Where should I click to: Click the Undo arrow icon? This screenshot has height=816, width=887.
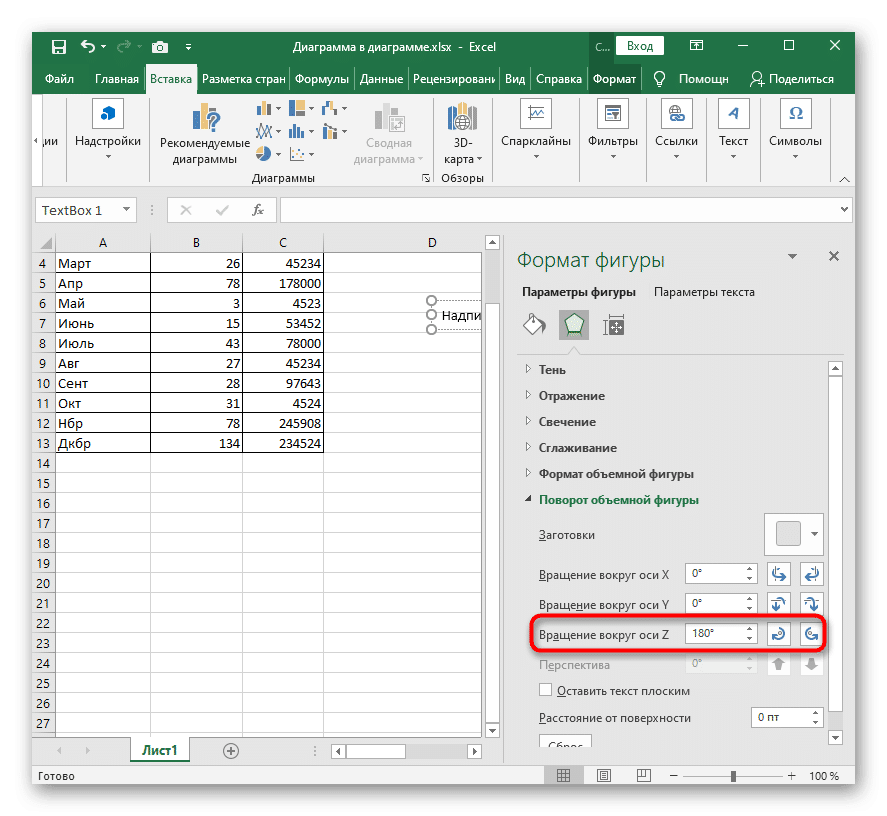tap(88, 46)
